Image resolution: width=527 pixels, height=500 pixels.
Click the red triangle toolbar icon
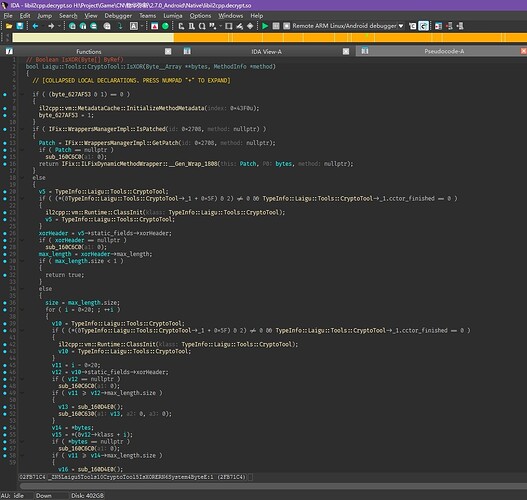click(x=155, y=26)
